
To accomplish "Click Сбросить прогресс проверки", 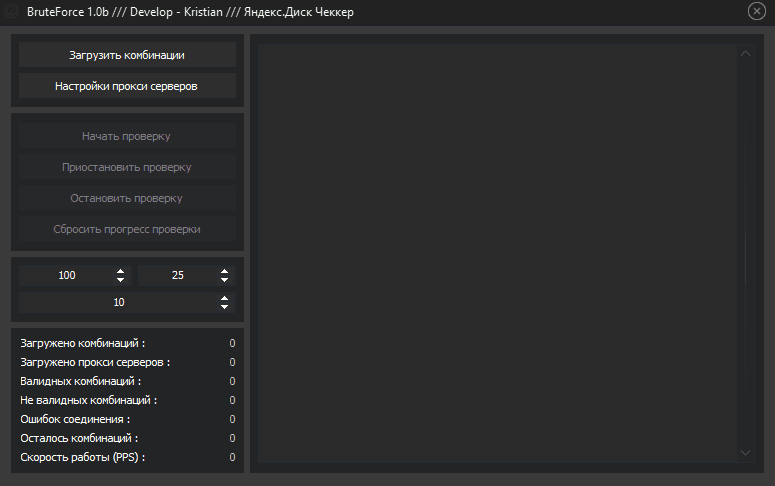I will point(127,229).
